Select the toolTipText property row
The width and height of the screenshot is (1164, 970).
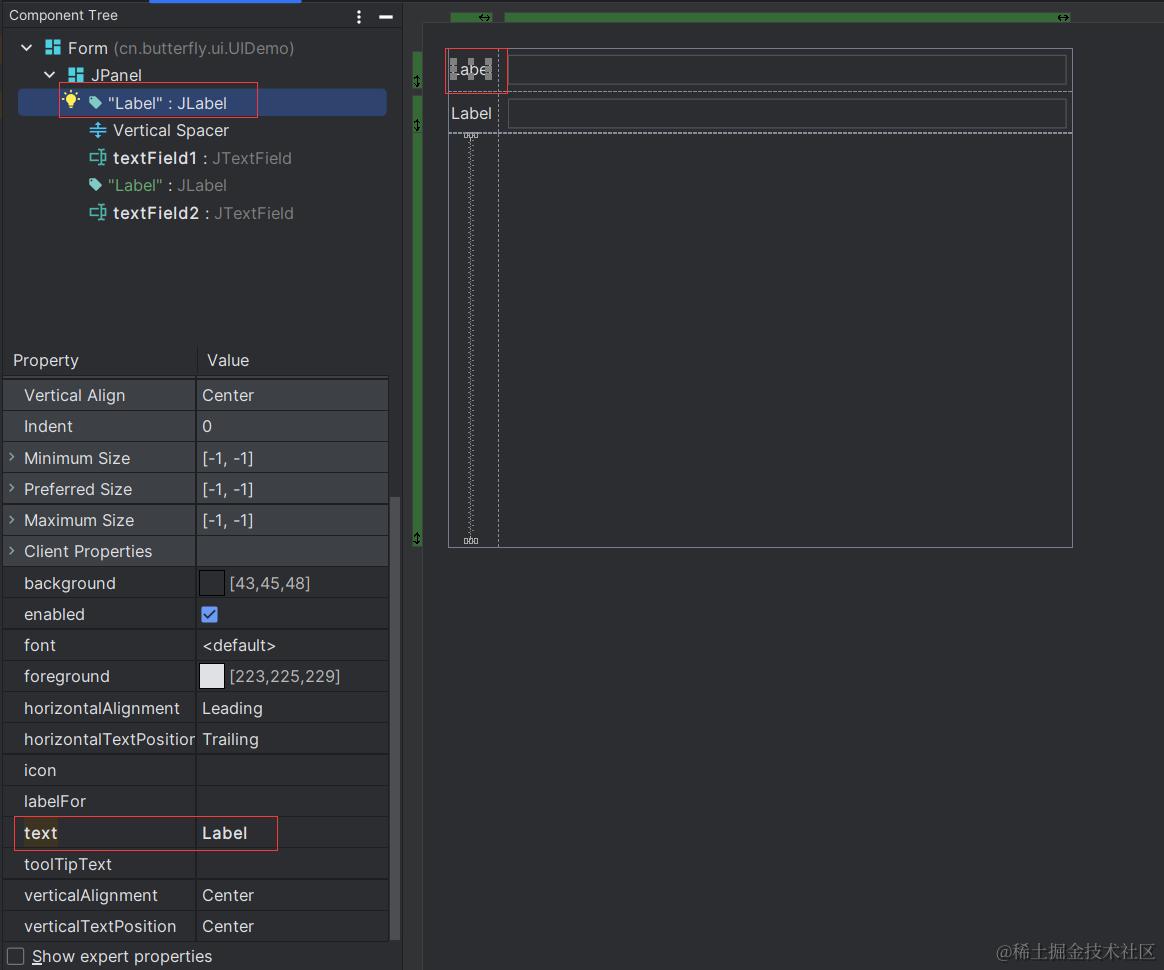(196, 865)
